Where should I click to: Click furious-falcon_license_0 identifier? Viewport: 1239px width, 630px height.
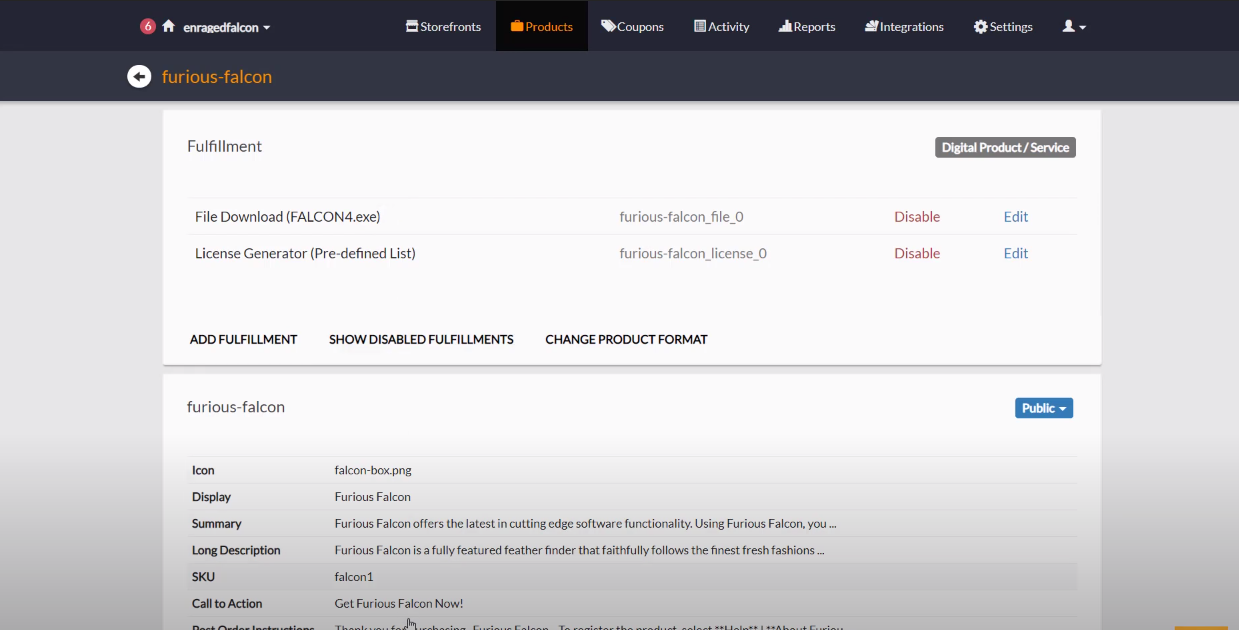coord(693,253)
